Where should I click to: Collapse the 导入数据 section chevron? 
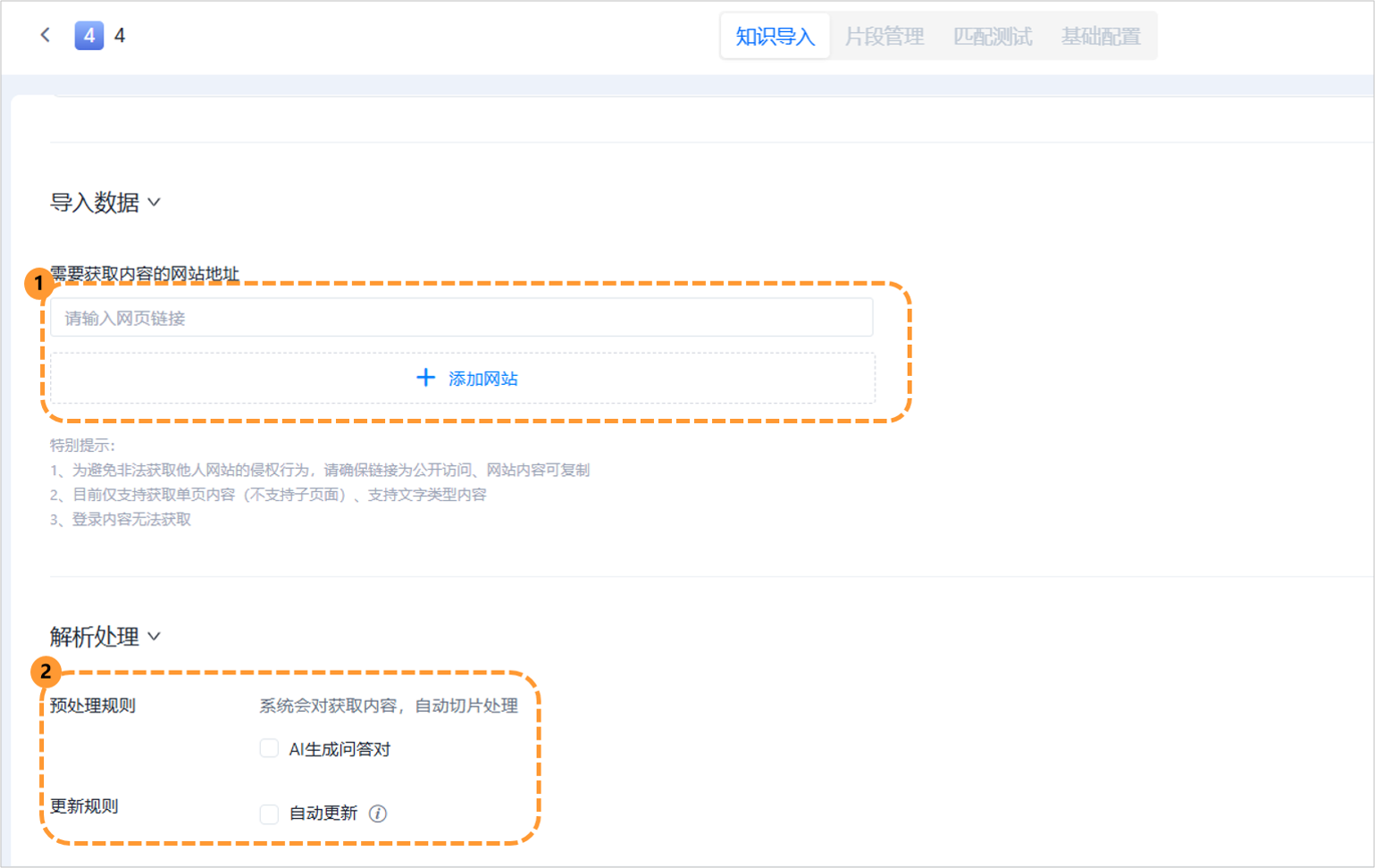pyautogui.click(x=155, y=203)
